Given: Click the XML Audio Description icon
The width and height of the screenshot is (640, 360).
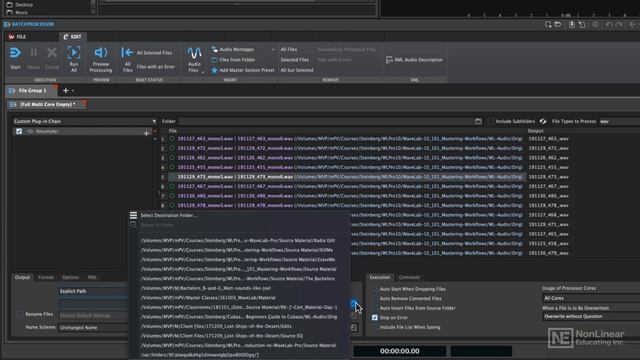Looking at the screenshot, I should coord(389,60).
